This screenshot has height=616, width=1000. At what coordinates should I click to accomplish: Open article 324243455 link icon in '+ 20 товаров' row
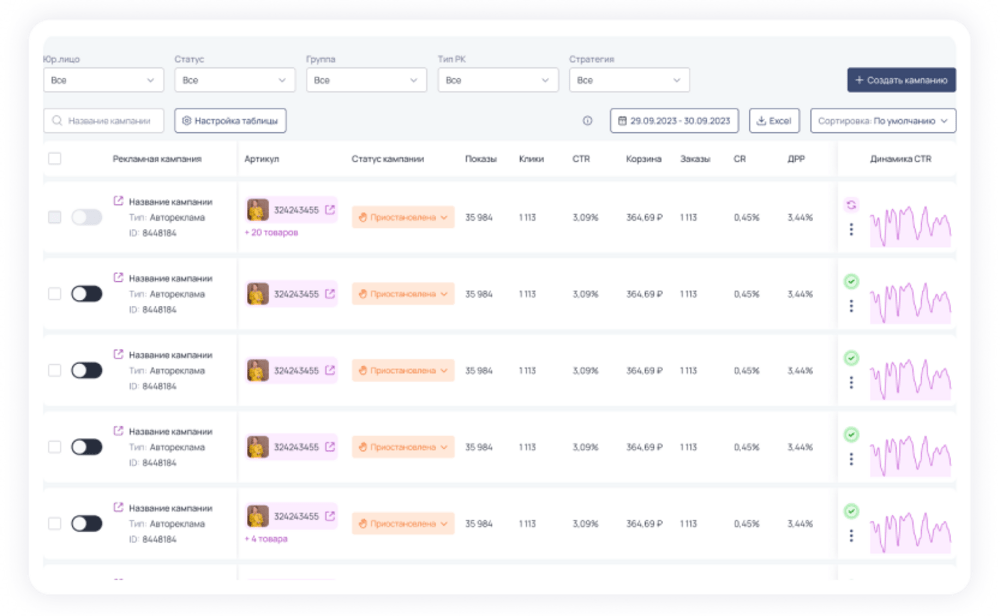(330, 210)
